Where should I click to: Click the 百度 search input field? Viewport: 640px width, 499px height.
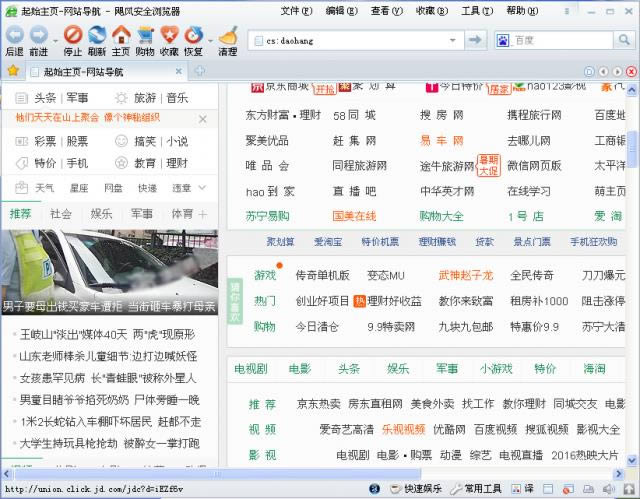click(x=562, y=40)
